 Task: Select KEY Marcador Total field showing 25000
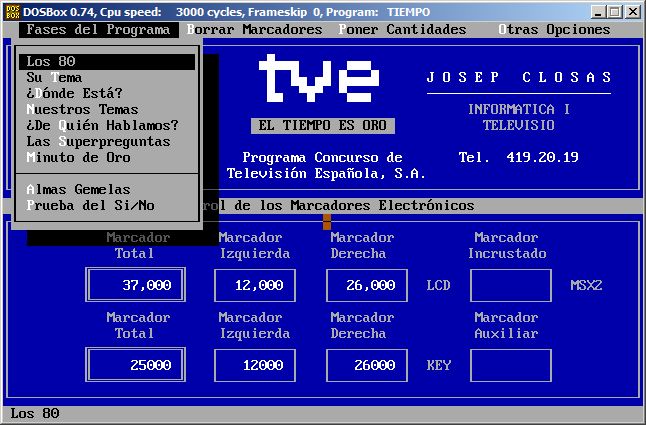135,366
